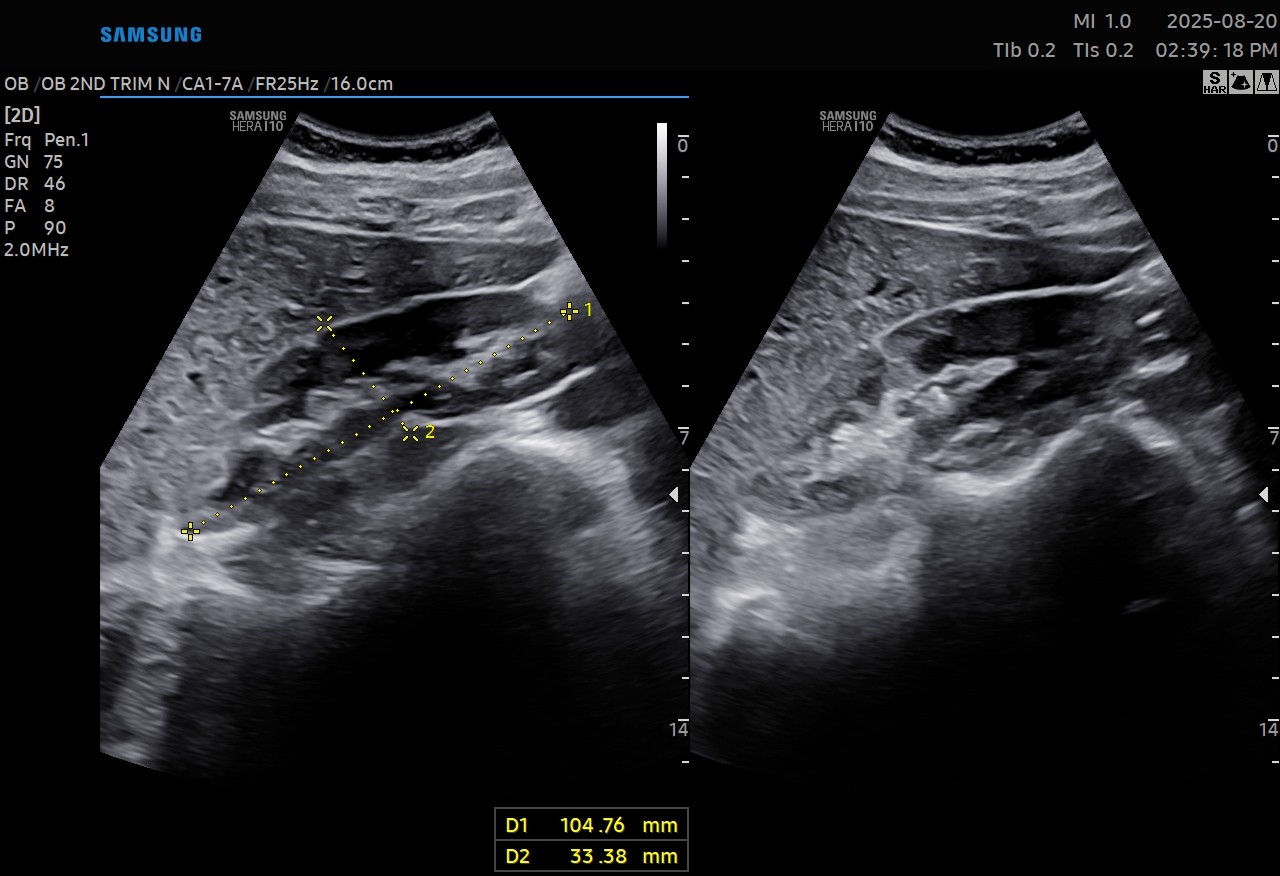Screen dimensions: 1280x876
Task: Click the grayscale map bar
Action: tap(662, 184)
